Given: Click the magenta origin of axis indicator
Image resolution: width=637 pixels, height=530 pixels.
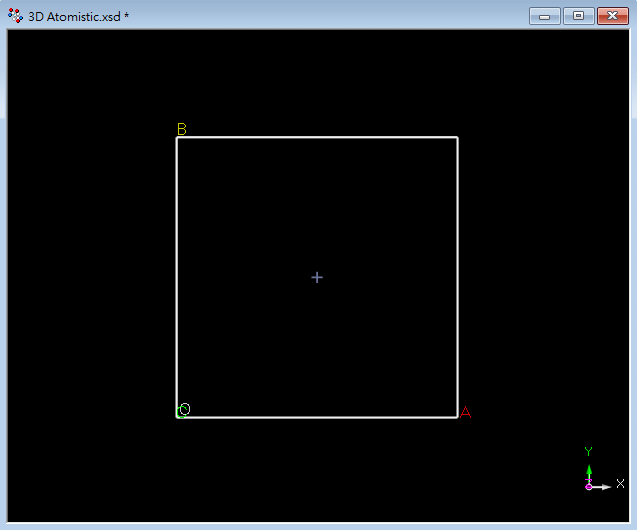Looking at the screenshot, I should (x=589, y=486).
